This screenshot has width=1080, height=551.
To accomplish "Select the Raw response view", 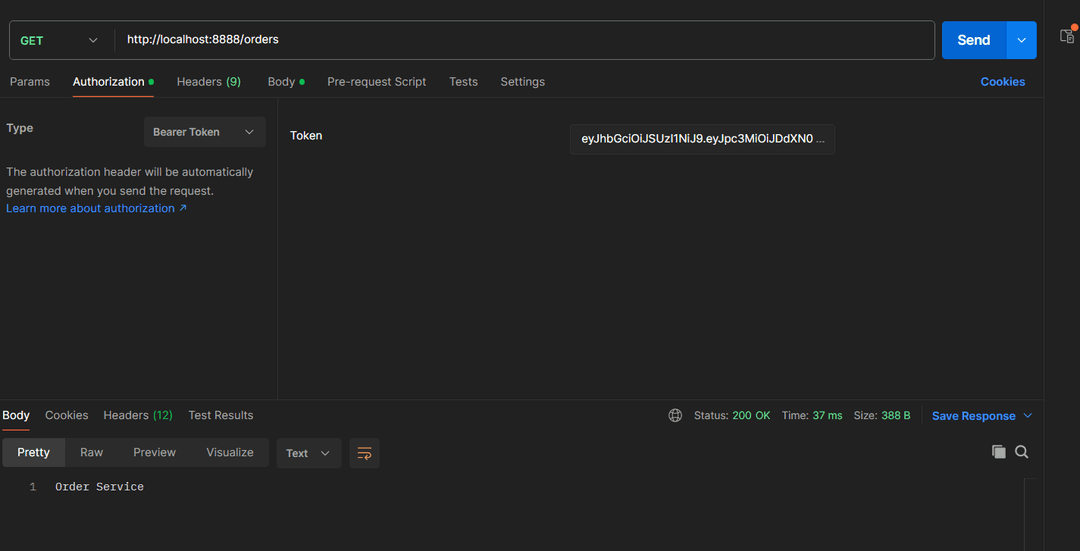I will [x=91, y=452].
